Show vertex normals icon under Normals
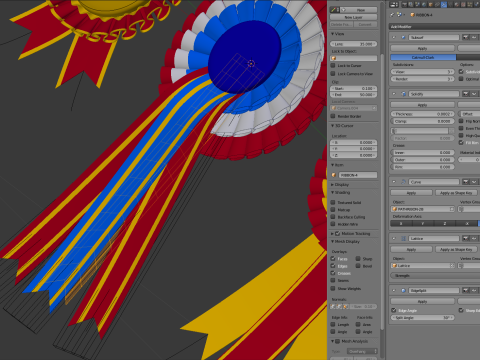Screen dimensions: 480x360 point(334,306)
